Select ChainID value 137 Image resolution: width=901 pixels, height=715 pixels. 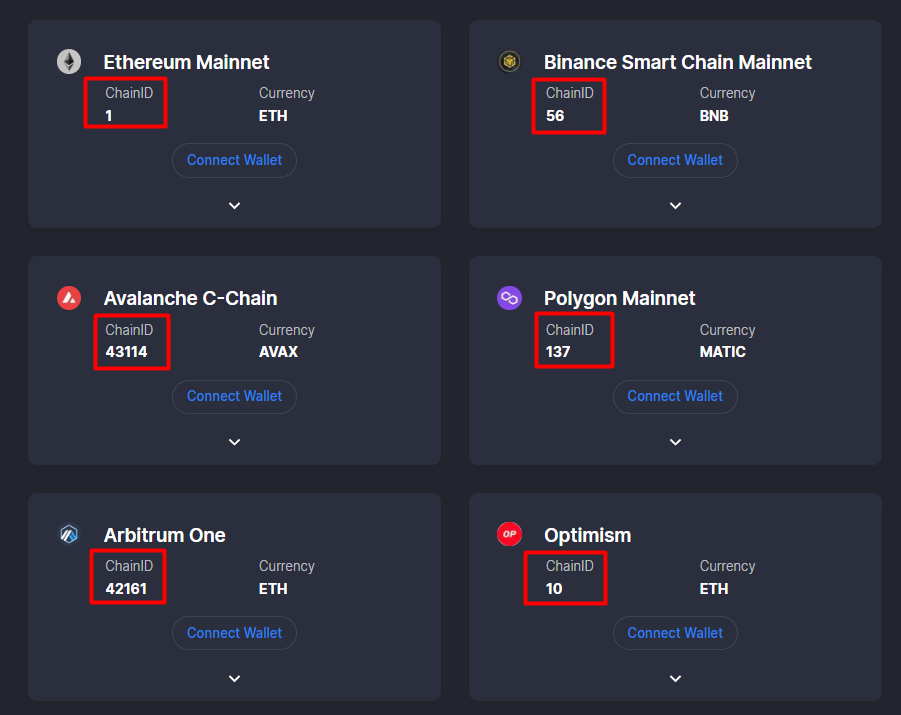(x=558, y=352)
